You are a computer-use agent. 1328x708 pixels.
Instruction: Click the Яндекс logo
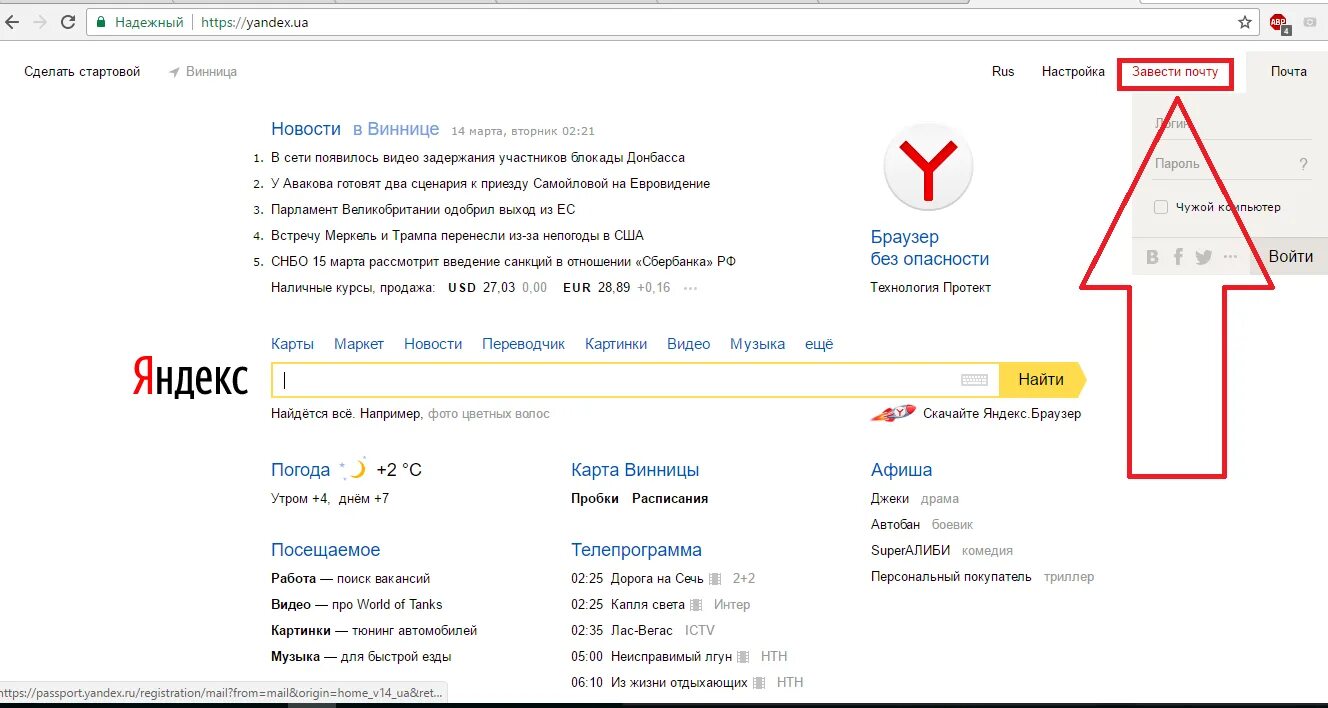point(190,379)
